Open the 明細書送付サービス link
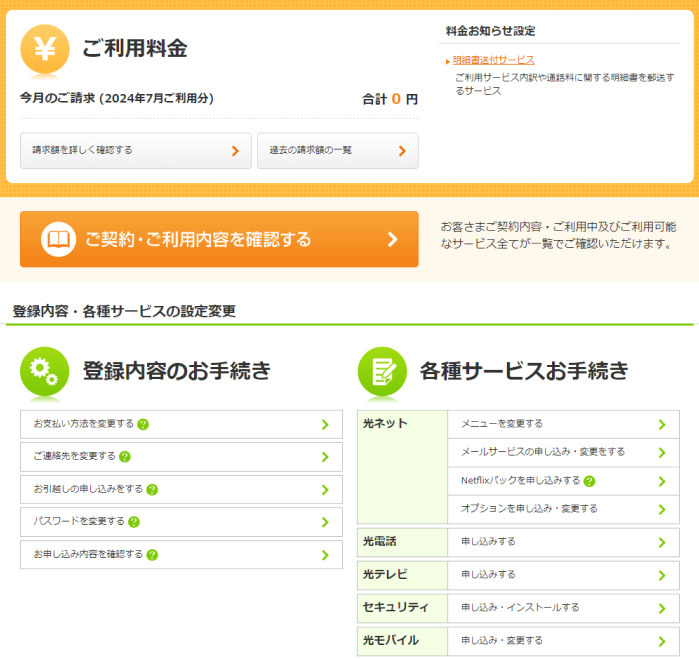 pyautogui.click(x=493, y=60)
